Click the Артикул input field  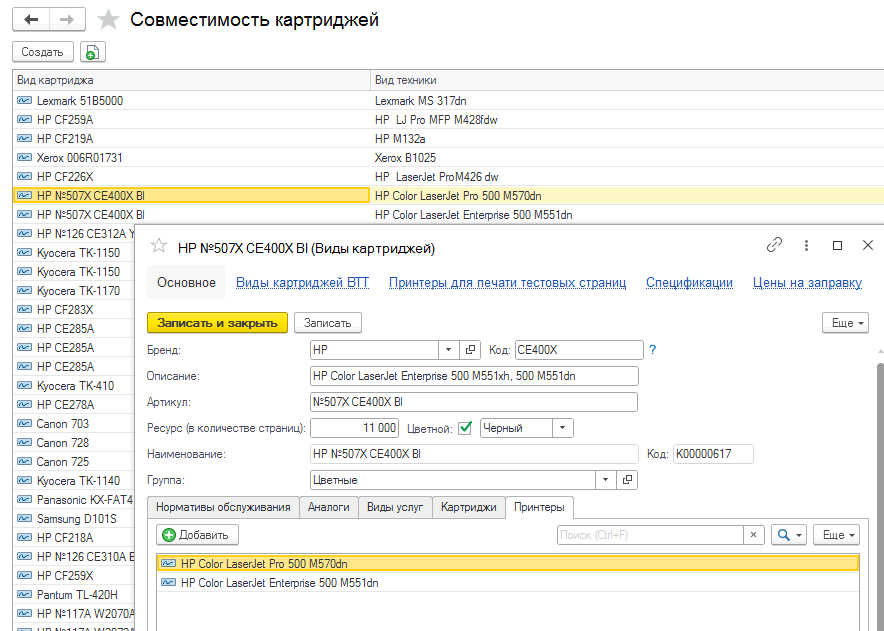[x=474, y=402]
